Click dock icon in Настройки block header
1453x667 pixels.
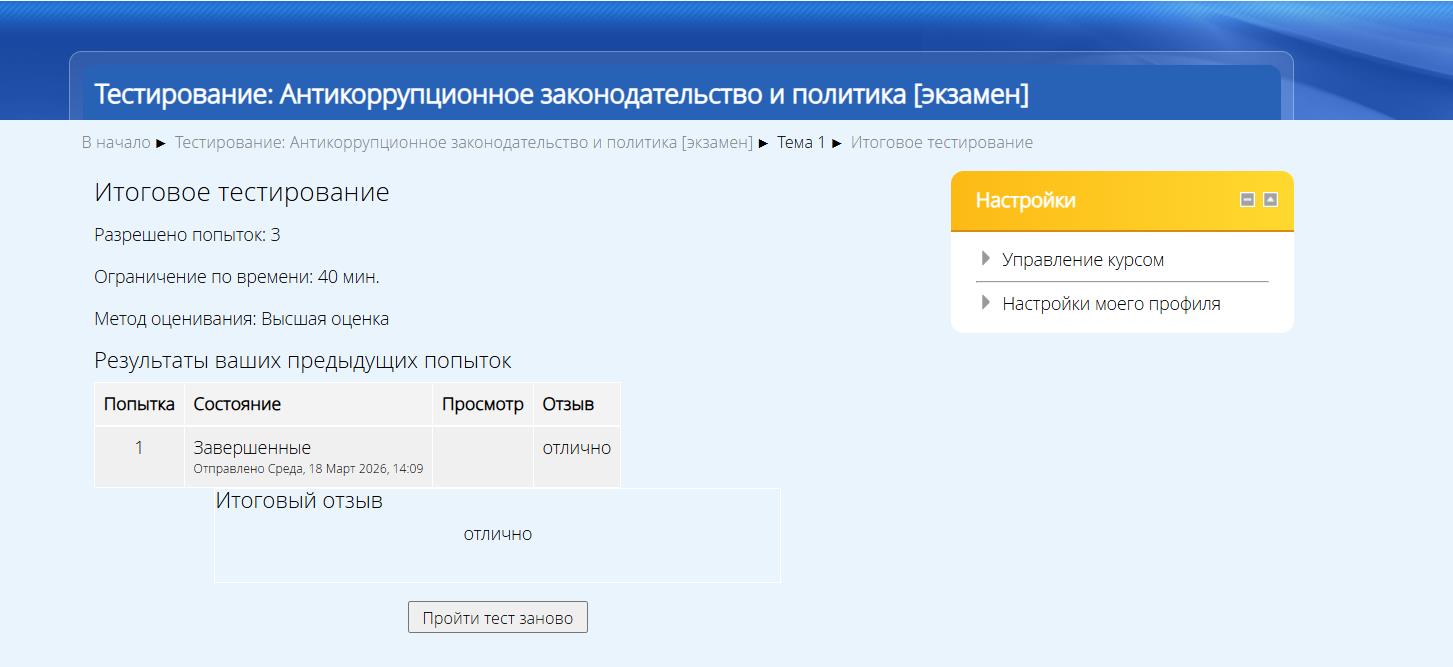(1270, 200)
